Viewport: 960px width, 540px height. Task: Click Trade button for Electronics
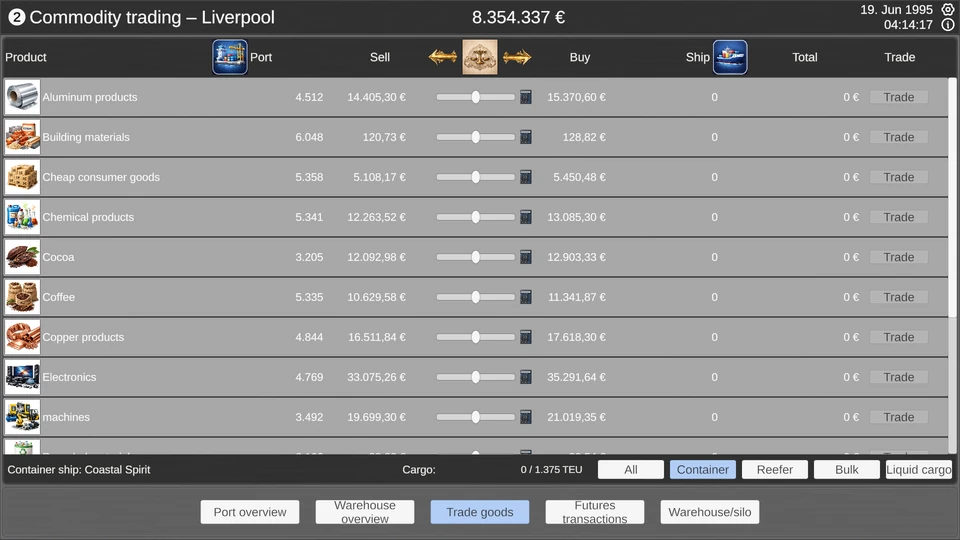point(899,377)
